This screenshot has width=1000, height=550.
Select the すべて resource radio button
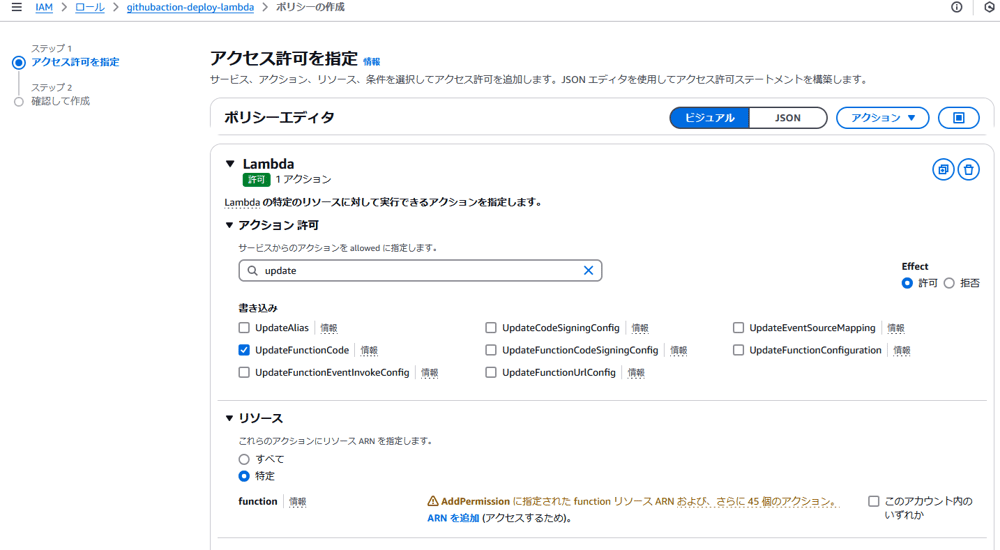244,459
